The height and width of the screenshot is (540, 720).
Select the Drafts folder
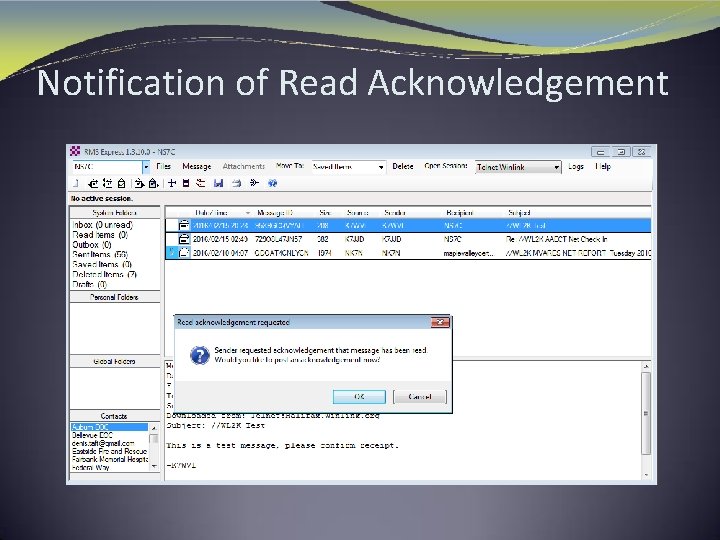[x=90, y=284]
